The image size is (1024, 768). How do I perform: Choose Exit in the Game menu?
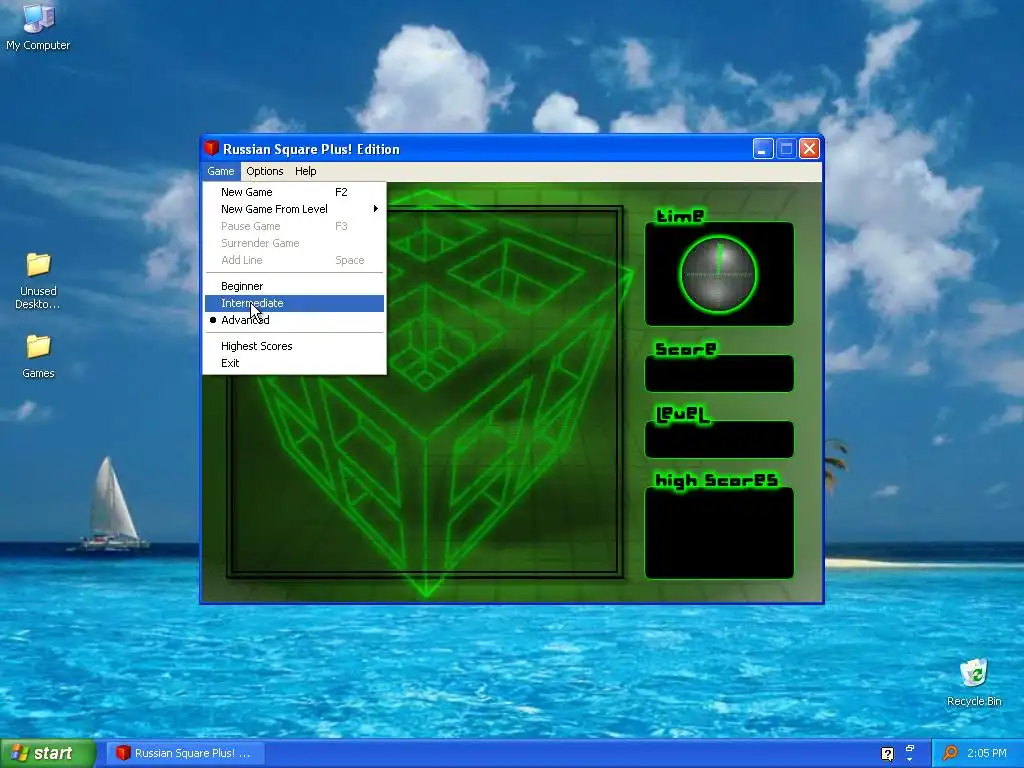(x=294, y=363)
